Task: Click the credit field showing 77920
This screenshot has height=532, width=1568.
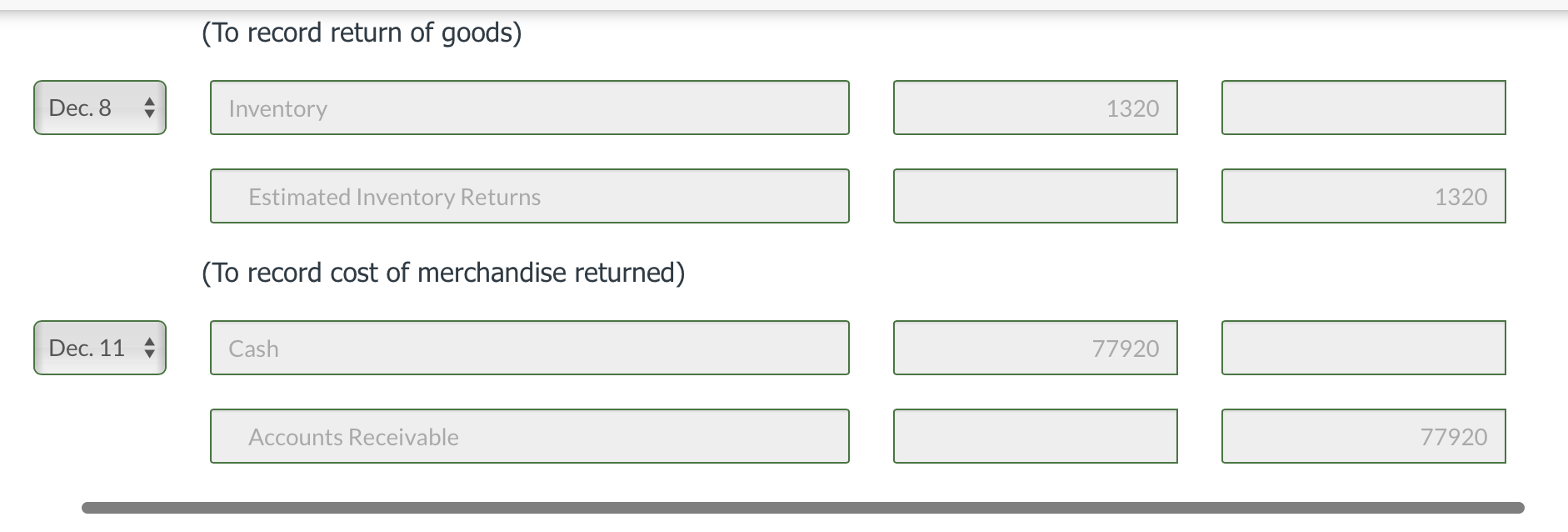Action: pyautogui.click(x=1362, y=435)
